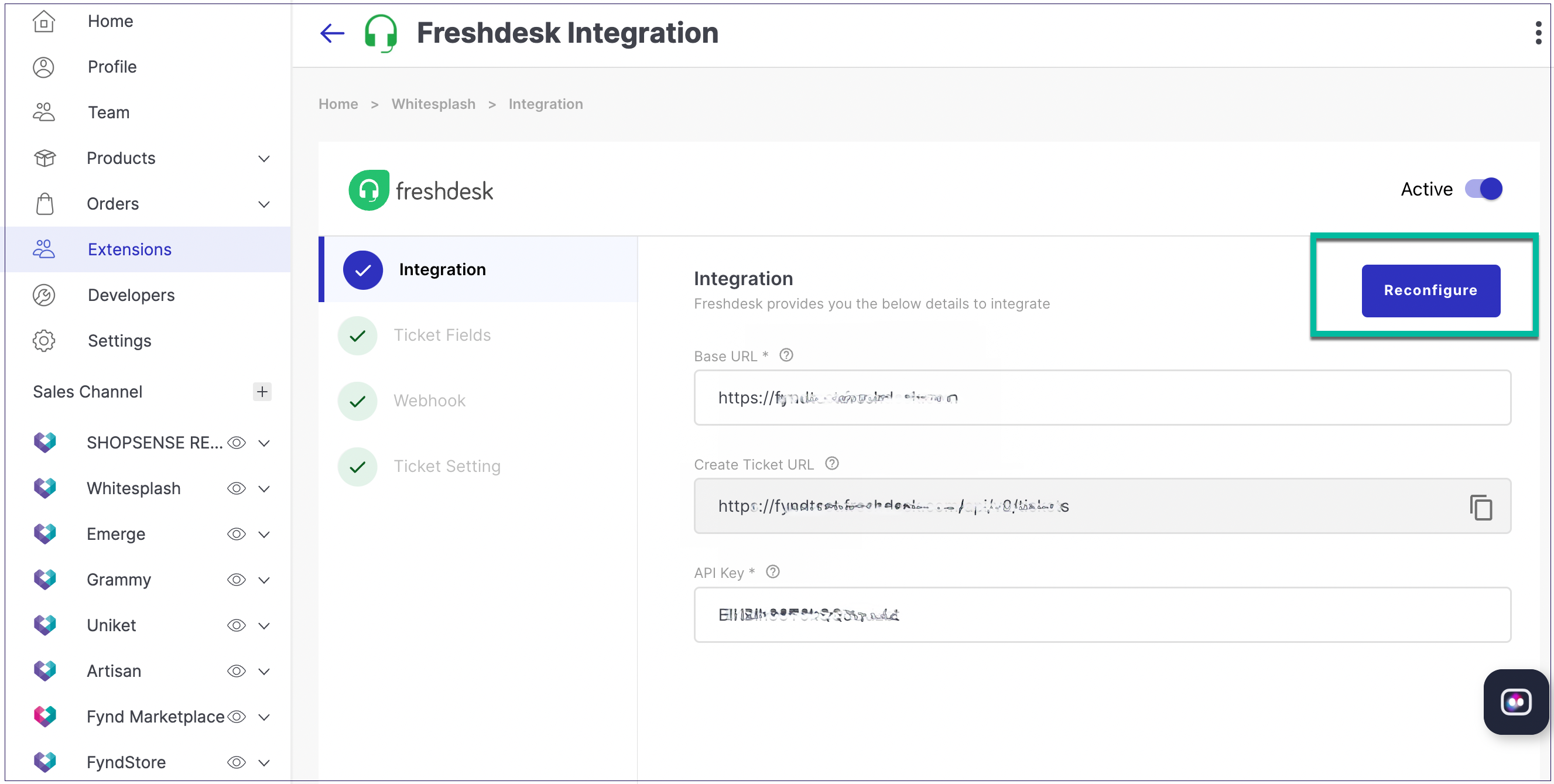The width and height of the screenshot is (1554, 784).
Task: Click the Team icon in sidebar
Action: tap(43, 112)
